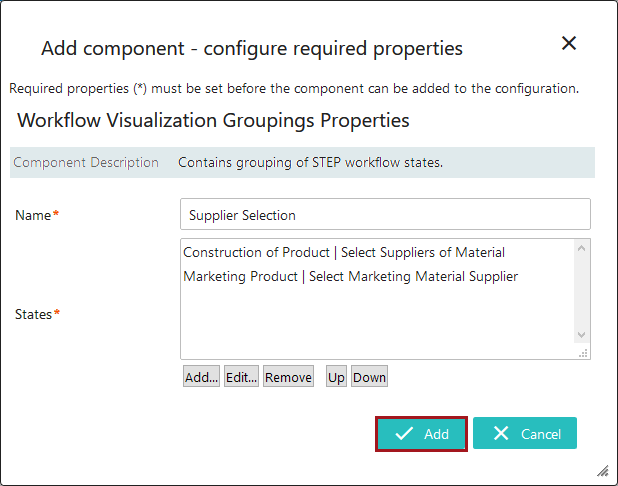
Task: Click the States field label
Action: coord(35,314)
